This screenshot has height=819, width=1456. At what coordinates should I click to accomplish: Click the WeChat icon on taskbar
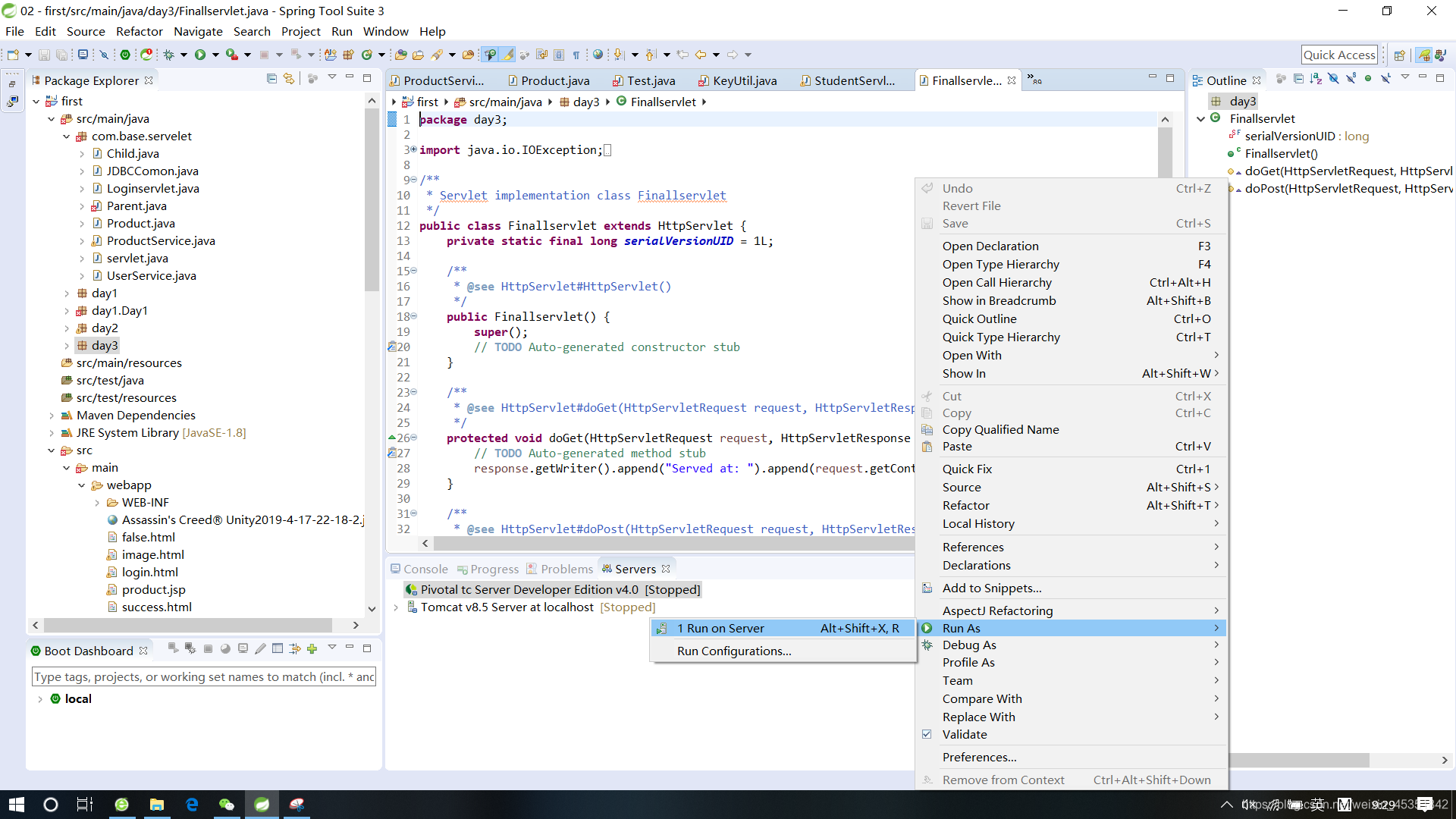tap(227, 805)
